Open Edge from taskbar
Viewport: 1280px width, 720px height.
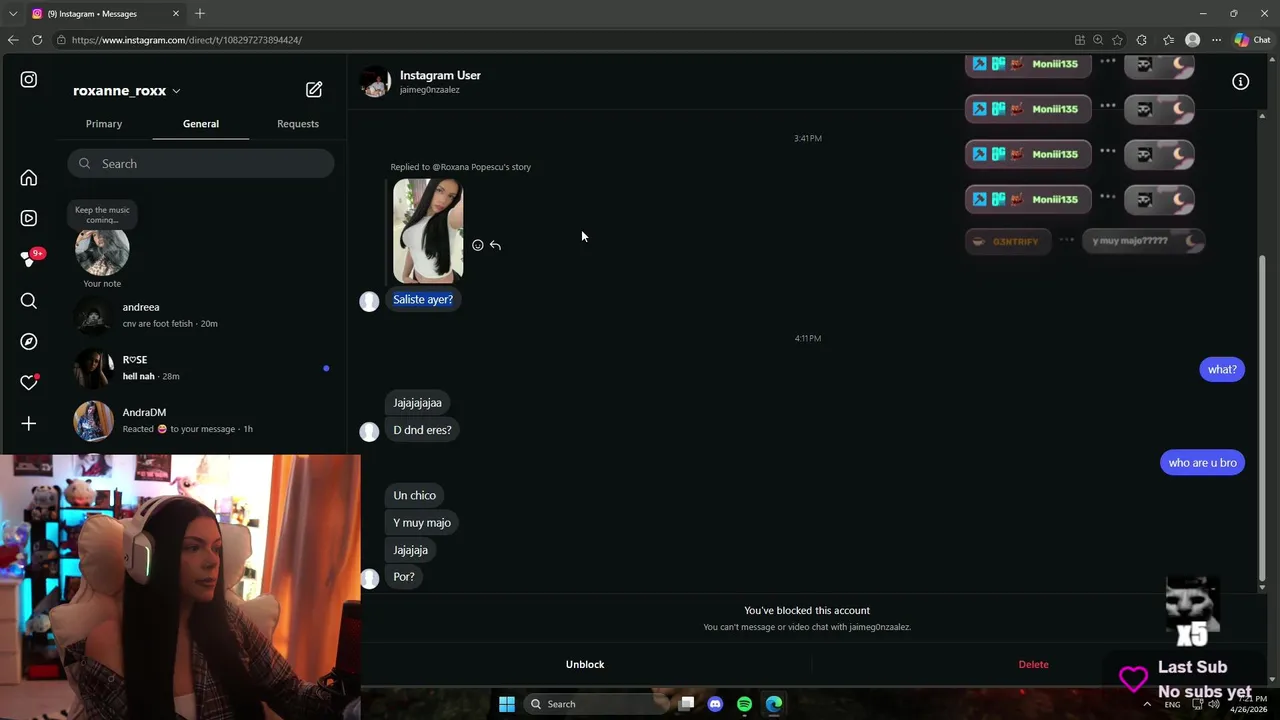pos(774,704)
